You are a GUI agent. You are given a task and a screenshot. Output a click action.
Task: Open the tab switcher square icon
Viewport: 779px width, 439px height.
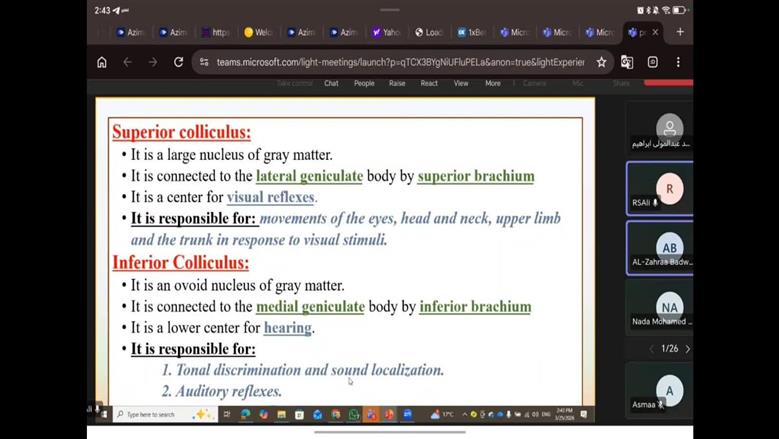click(x=653, y=62)
